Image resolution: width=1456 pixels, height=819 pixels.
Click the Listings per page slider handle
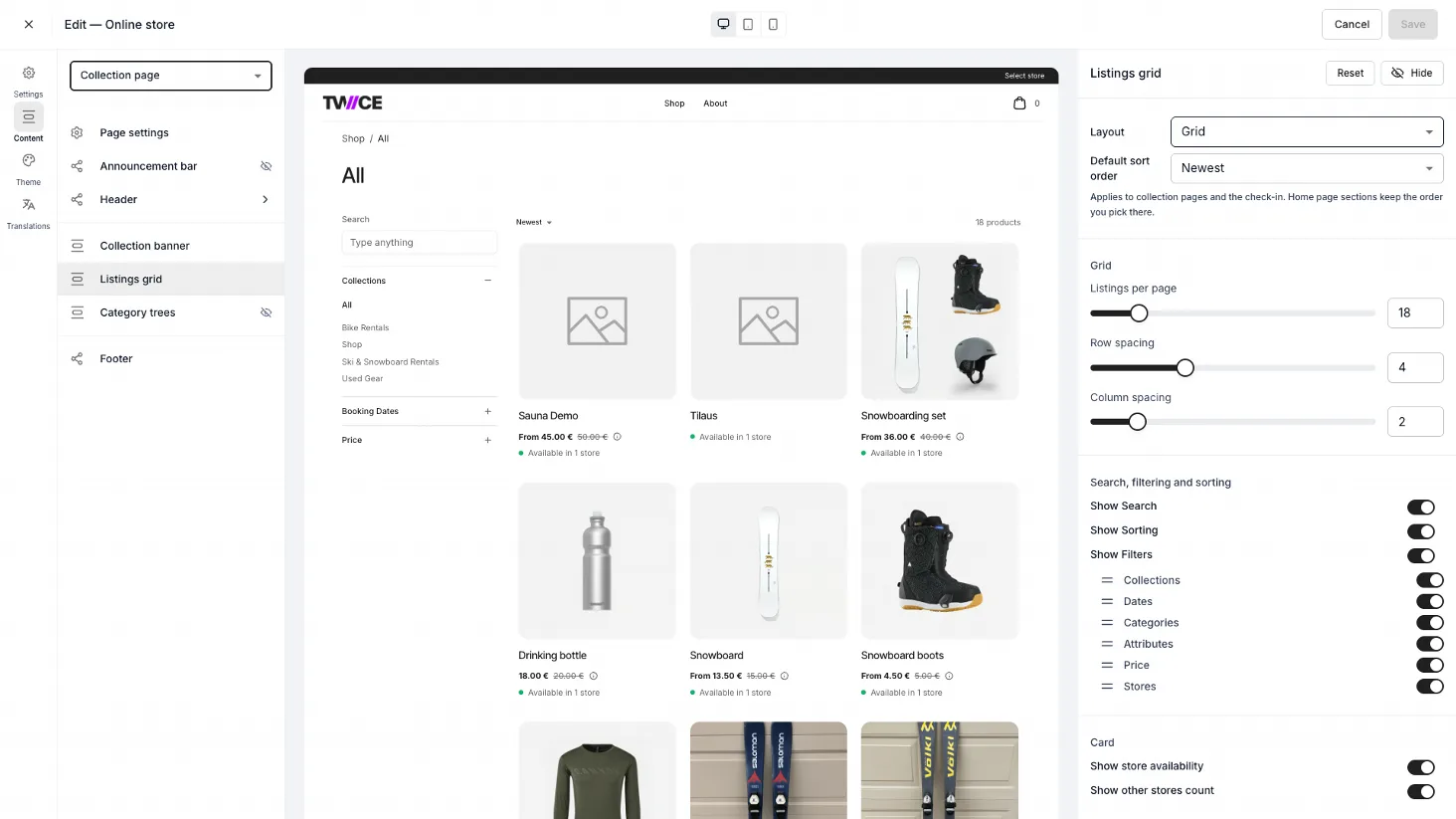click(1139, 313)
